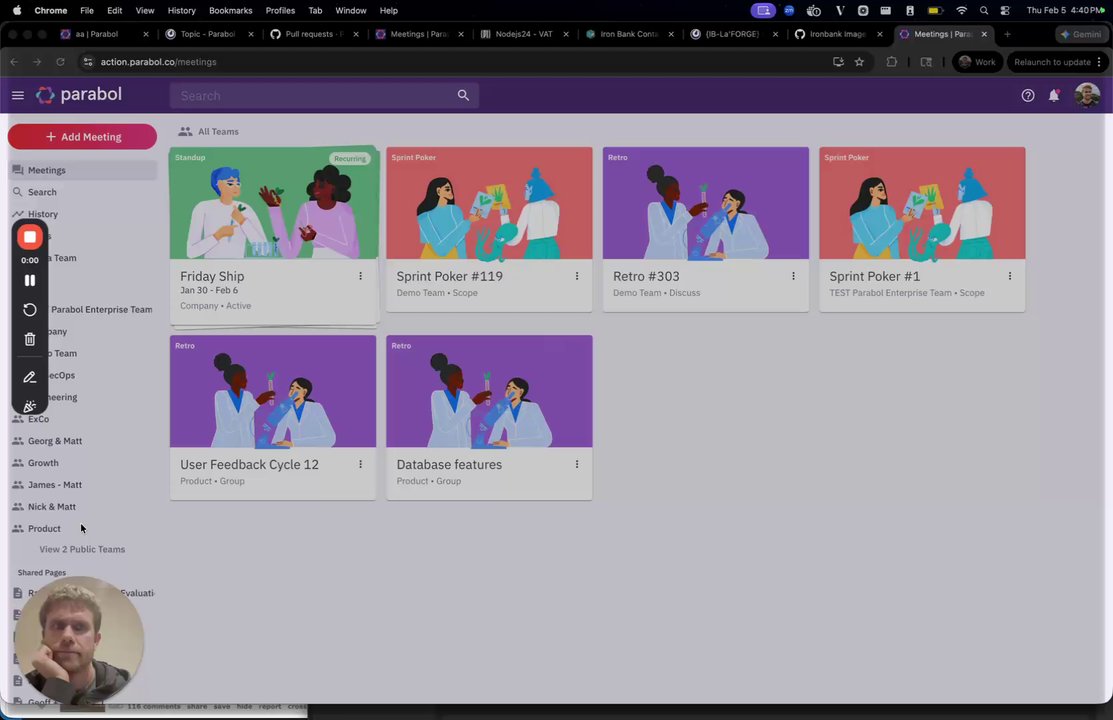Click the Add Meeting button
The width and height of the screenshot is (1113, 720).
click(82, 137)
